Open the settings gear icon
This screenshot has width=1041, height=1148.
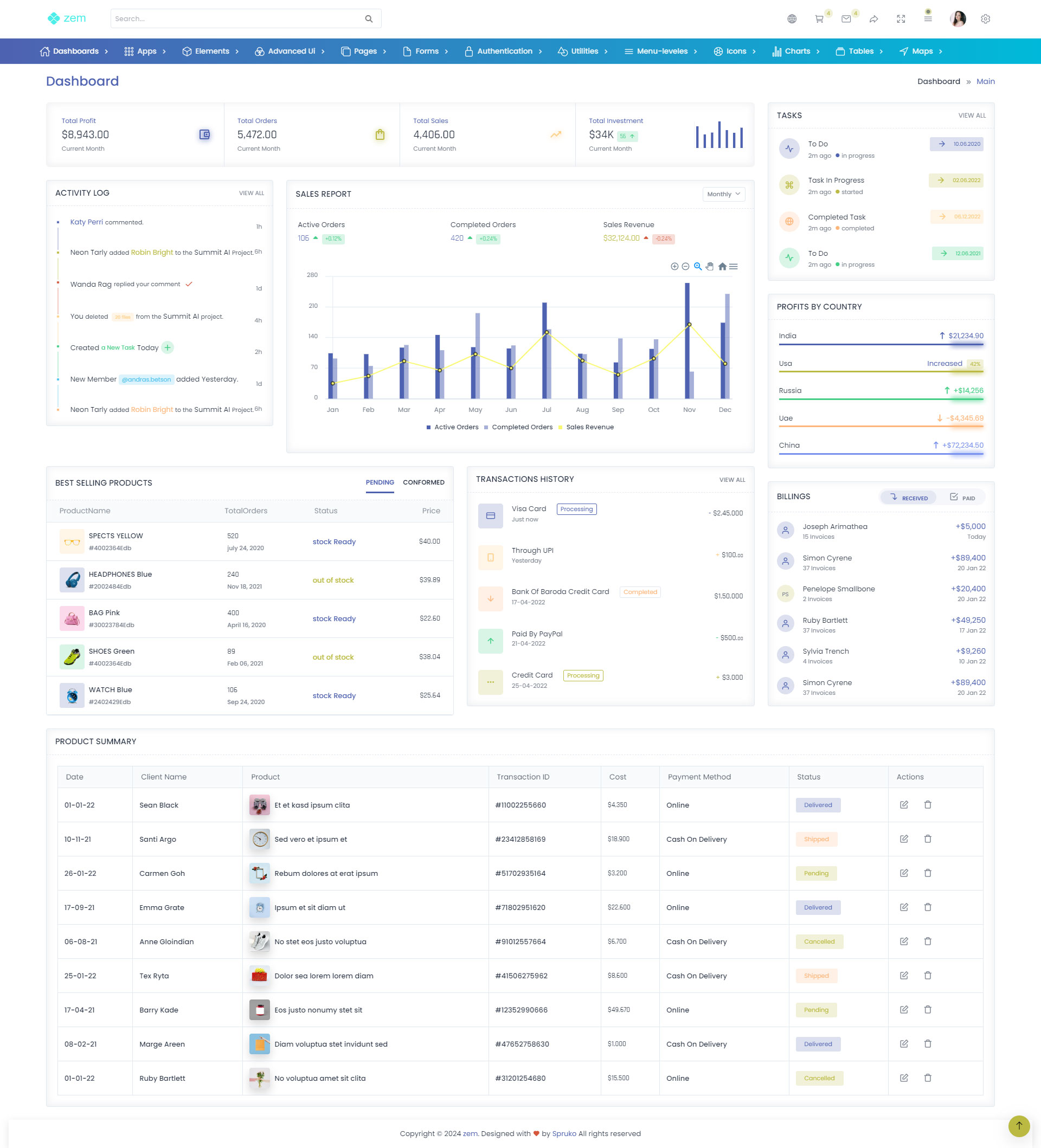pyautogui.click(x=985, y=19)
